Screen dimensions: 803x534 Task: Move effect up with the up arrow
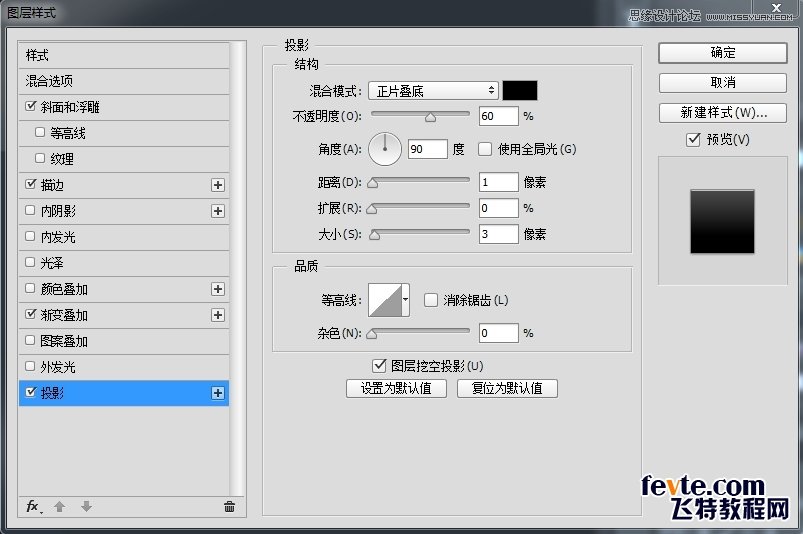(x=59, y=506)
